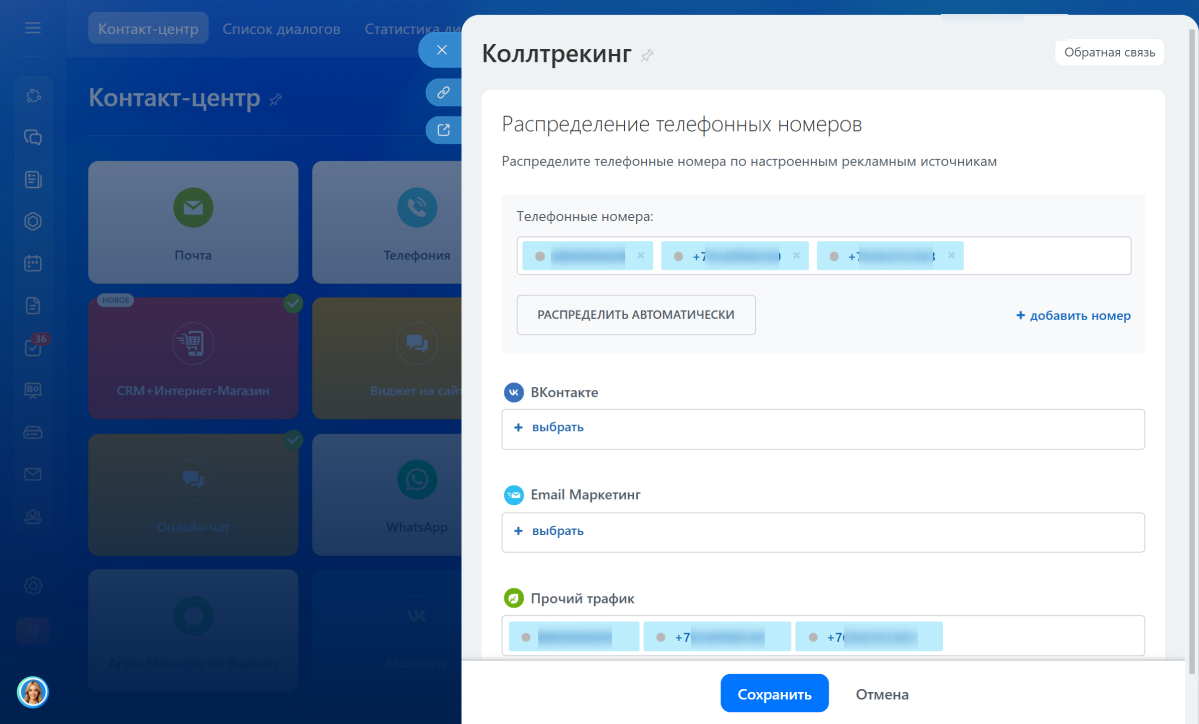
Task: Click the добавить номер link
Action: click(1073, 316)
